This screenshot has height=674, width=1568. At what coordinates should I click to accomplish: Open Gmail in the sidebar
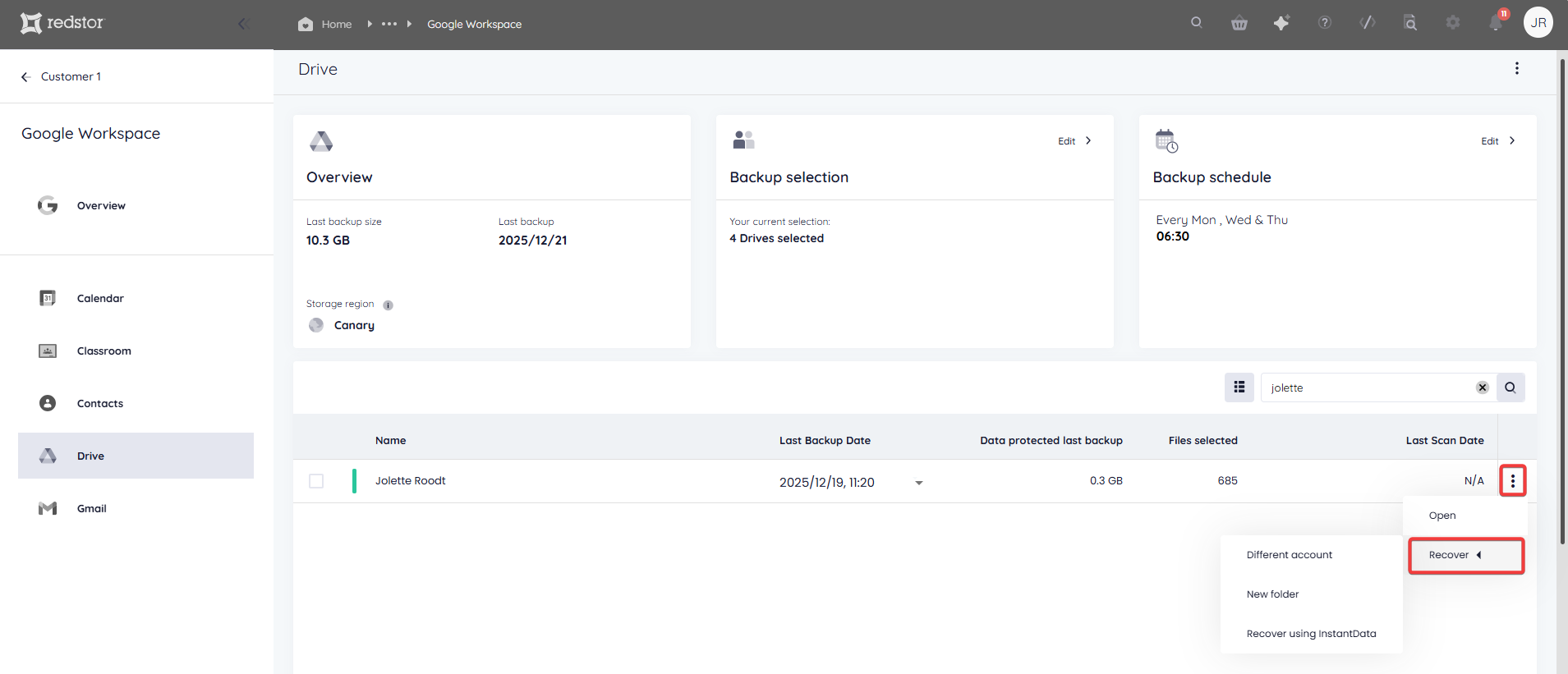pyautogui.click(x=136, y=508)
